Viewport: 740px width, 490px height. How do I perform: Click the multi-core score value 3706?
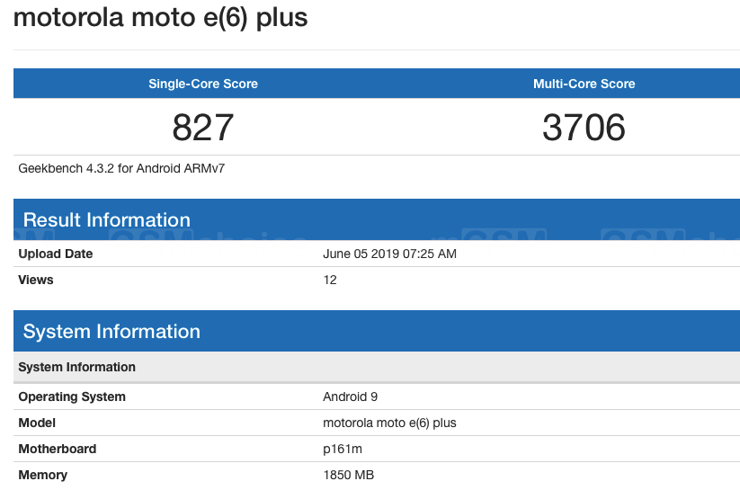[x=584, y=128]
